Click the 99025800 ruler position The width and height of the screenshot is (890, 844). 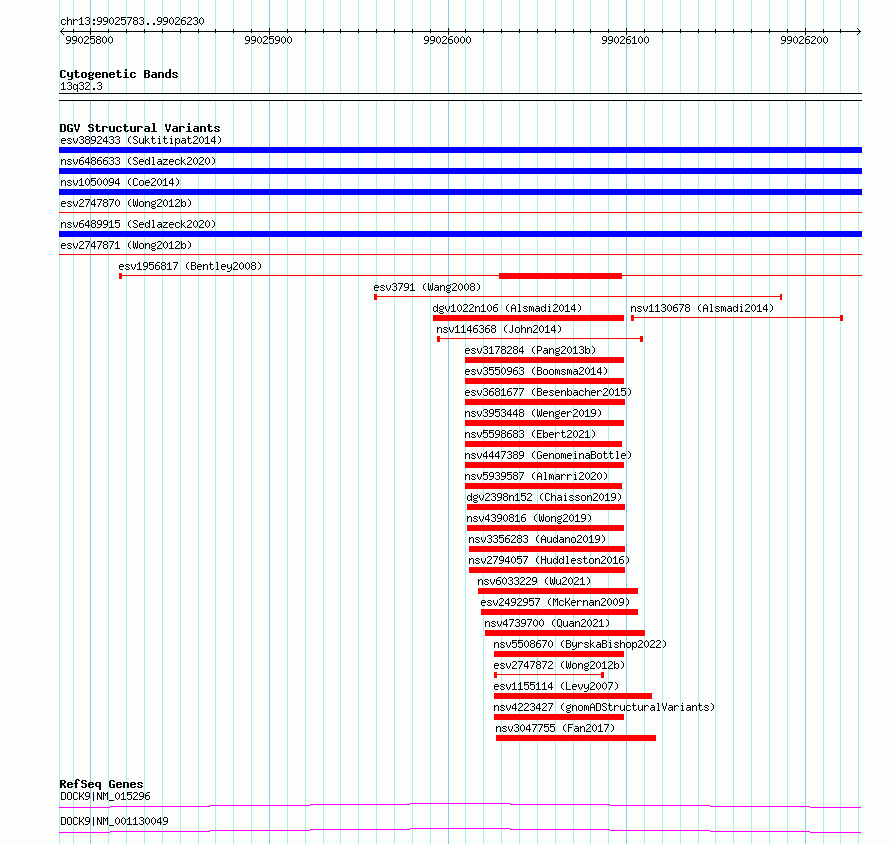[x=89, y=40]
